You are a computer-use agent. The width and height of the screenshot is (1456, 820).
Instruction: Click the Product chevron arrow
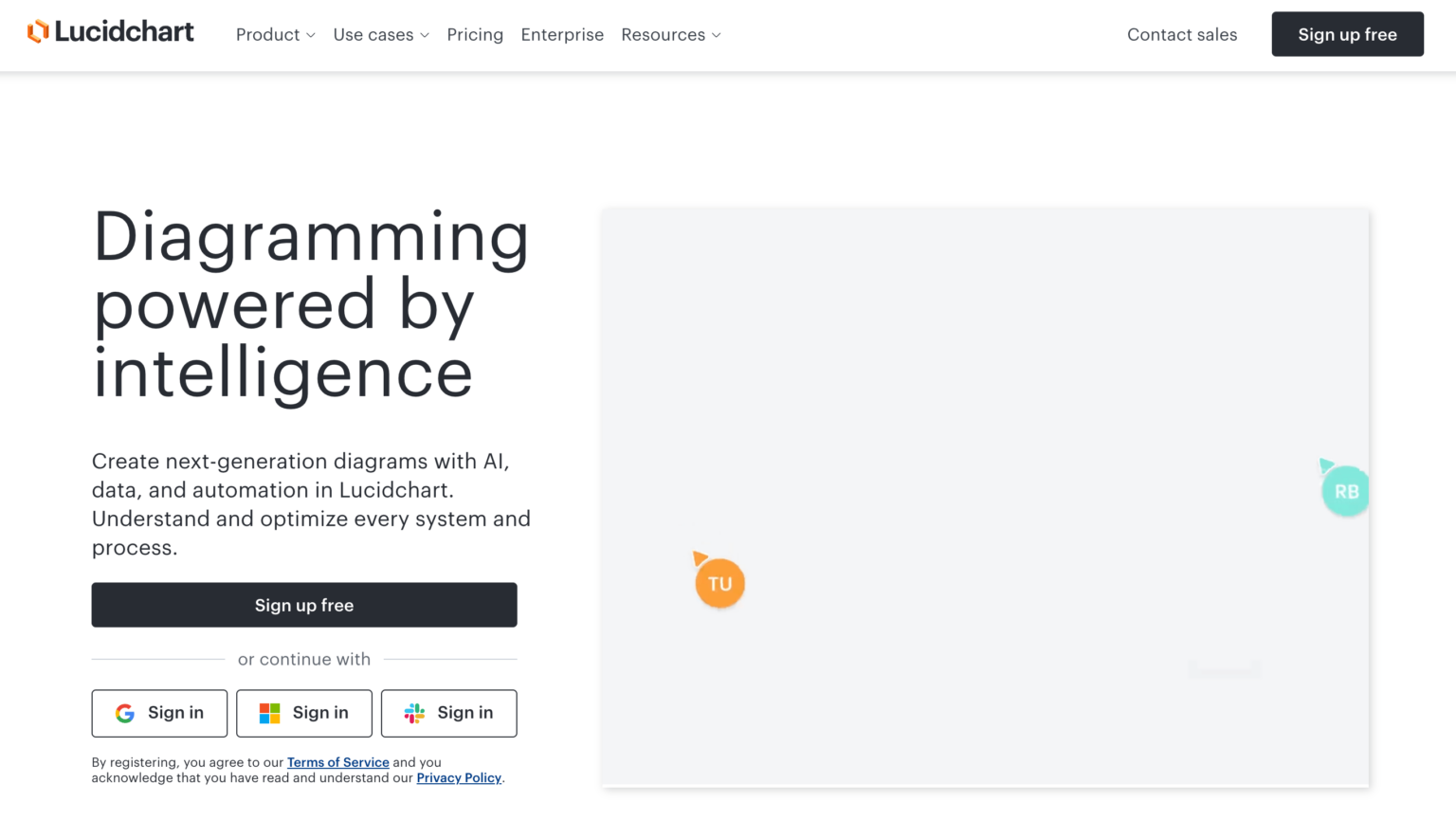coord(311,36)
